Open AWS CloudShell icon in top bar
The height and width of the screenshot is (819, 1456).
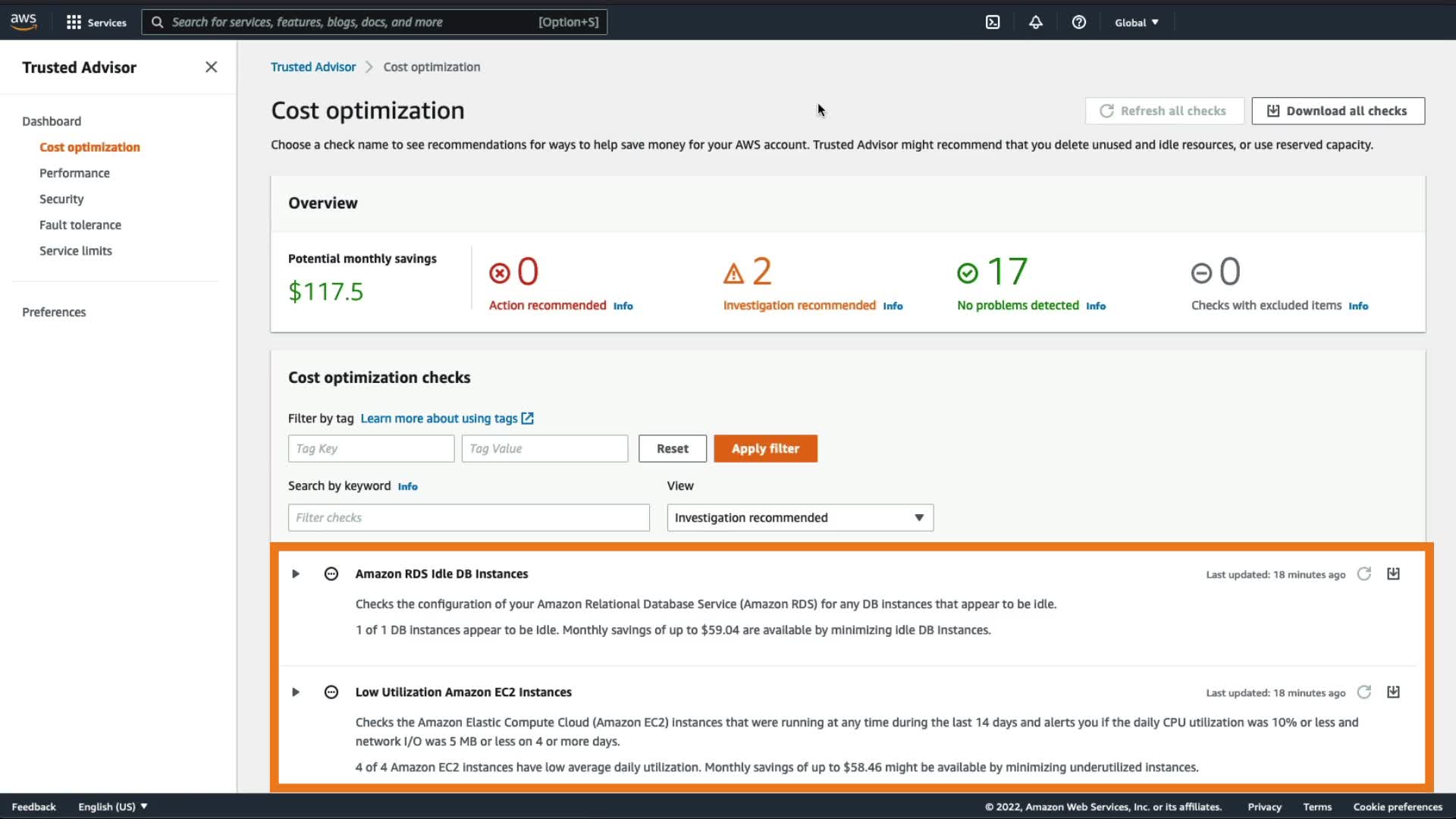(x=993, y=22)
